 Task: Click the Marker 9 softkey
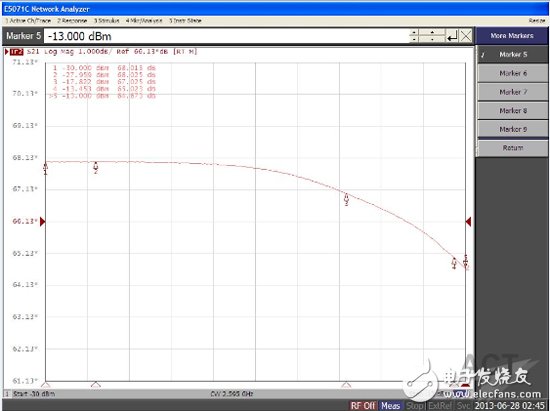[512, 129]
